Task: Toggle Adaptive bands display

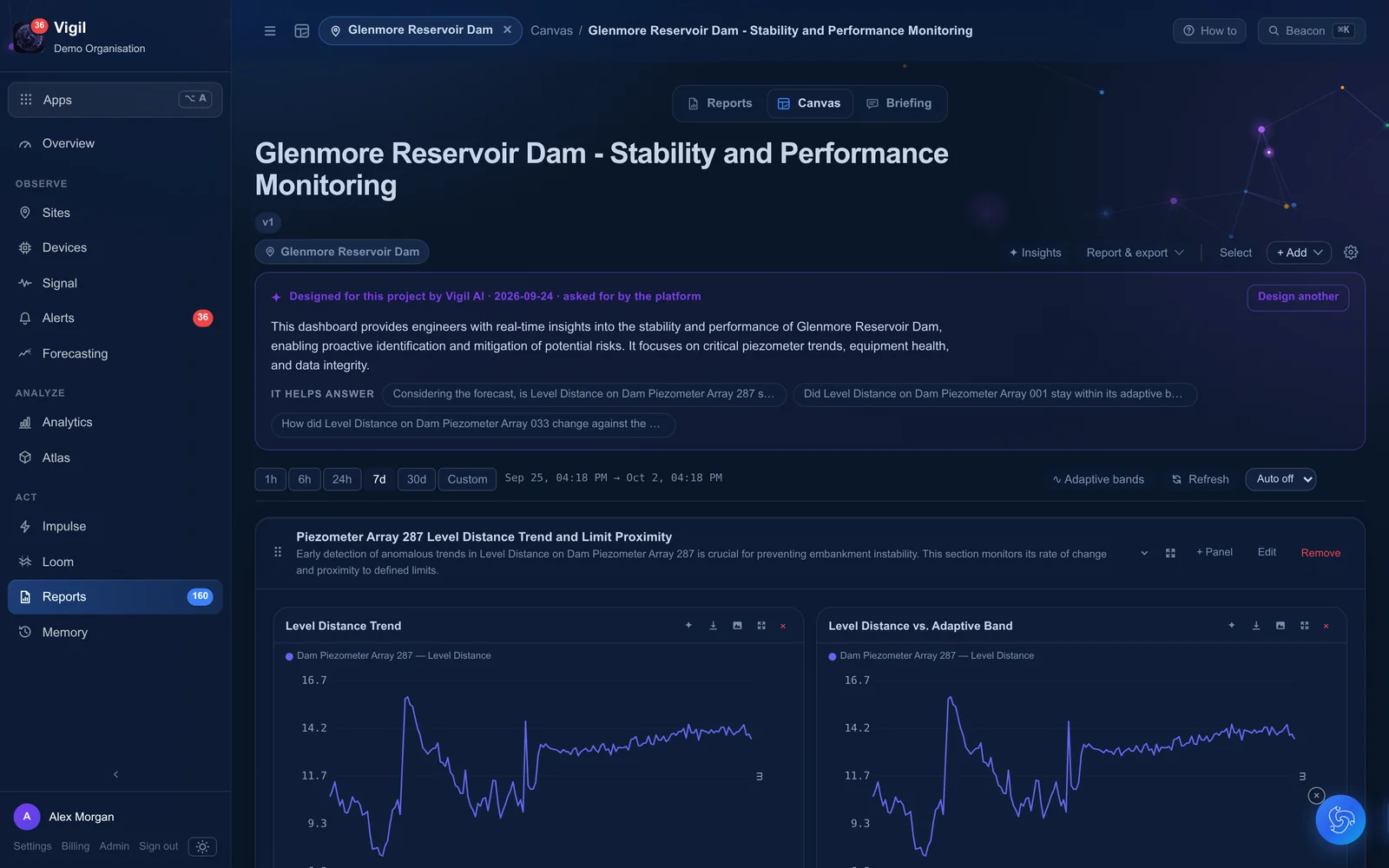Action: (1098, 479)
